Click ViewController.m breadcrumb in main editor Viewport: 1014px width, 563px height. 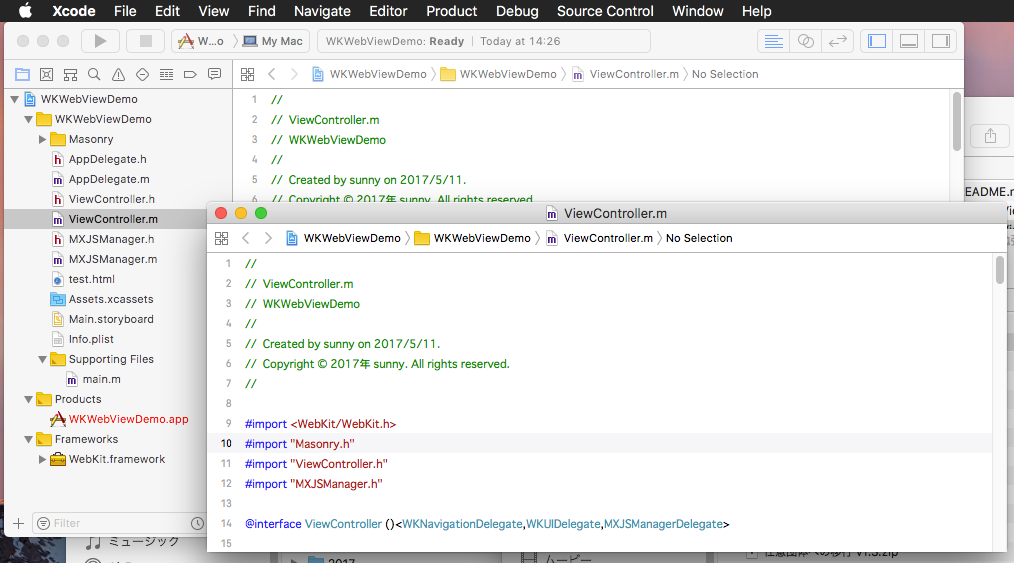tap(634, 74)
